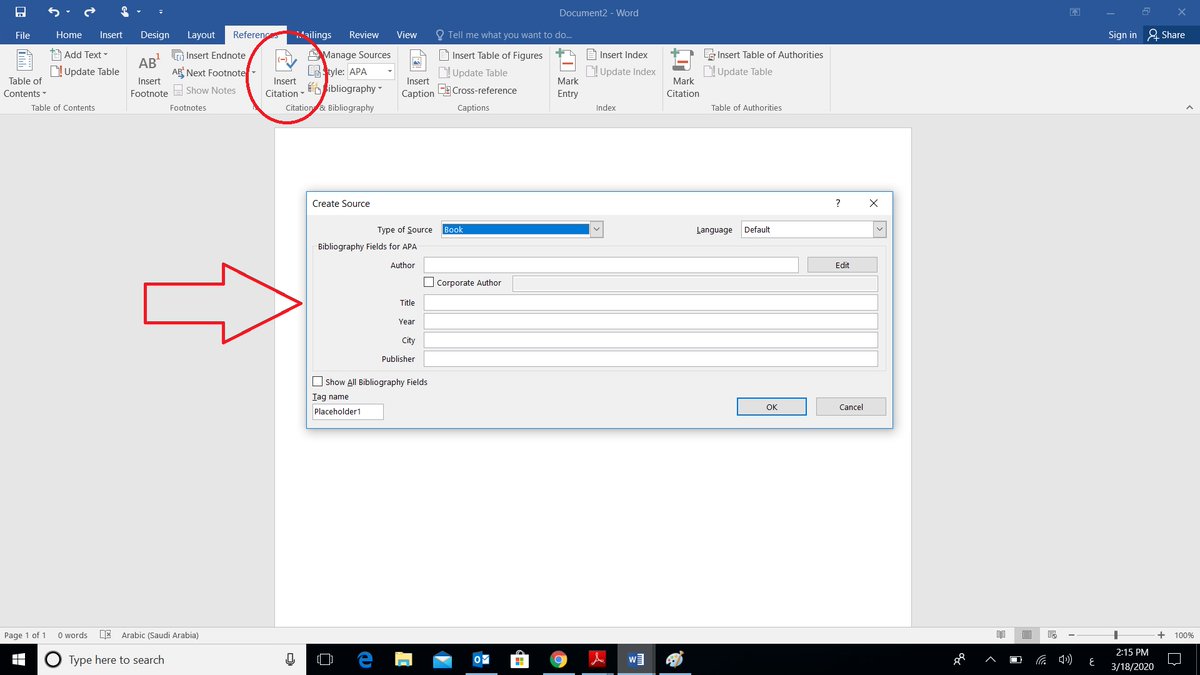
Task: Undo the last action
Action: [x=53, y=12]
